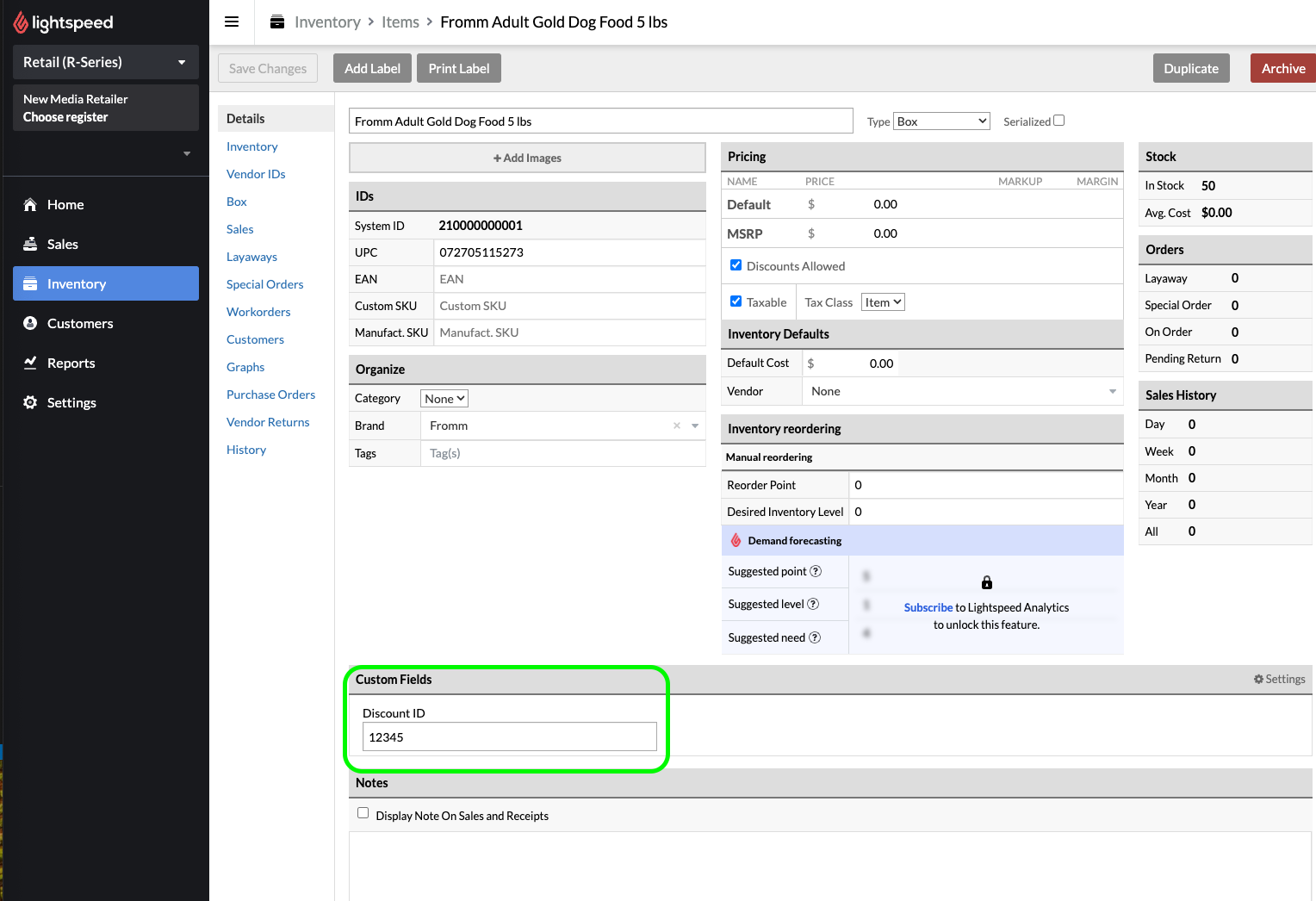Click the MSRP price field

(853, 233)
